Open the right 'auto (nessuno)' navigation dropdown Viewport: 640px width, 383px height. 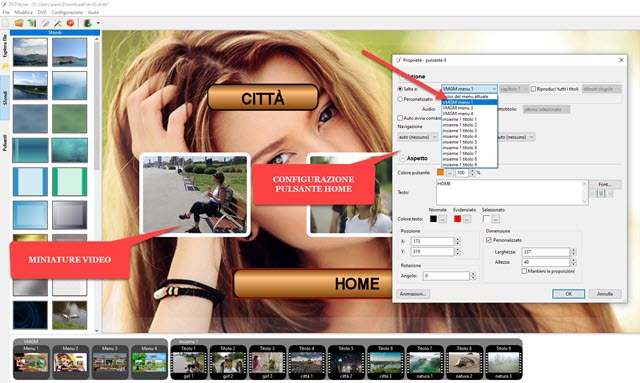(516, 137)
